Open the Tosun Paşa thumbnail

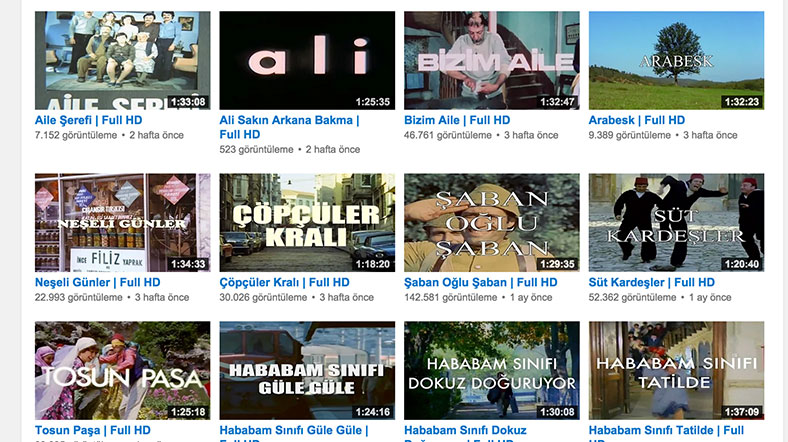[123, 371]
